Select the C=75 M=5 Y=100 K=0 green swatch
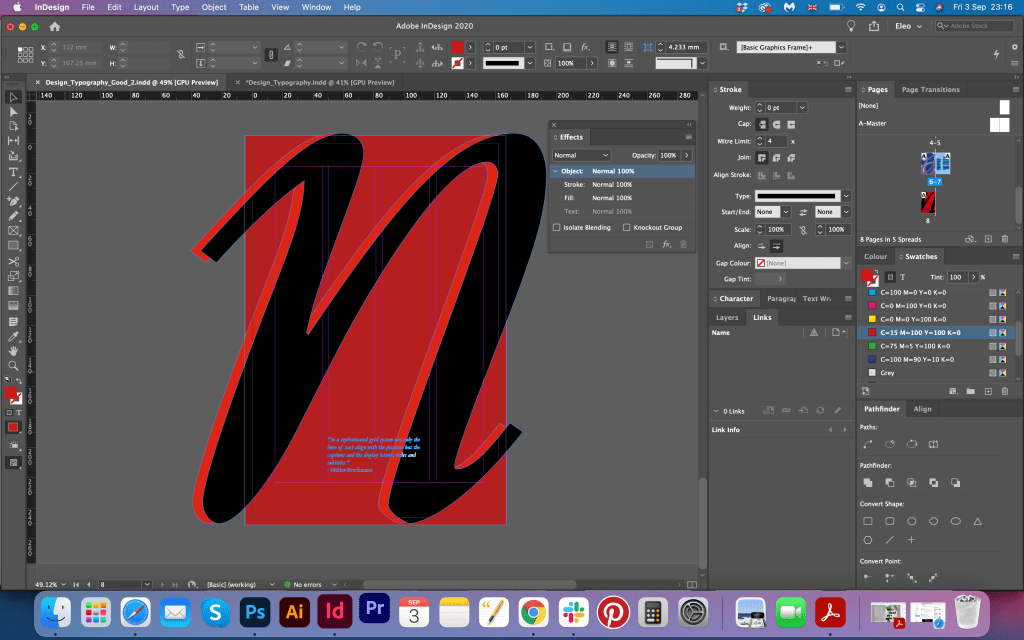The height and width of the screenshot is (640, 1024). point(910,346)
